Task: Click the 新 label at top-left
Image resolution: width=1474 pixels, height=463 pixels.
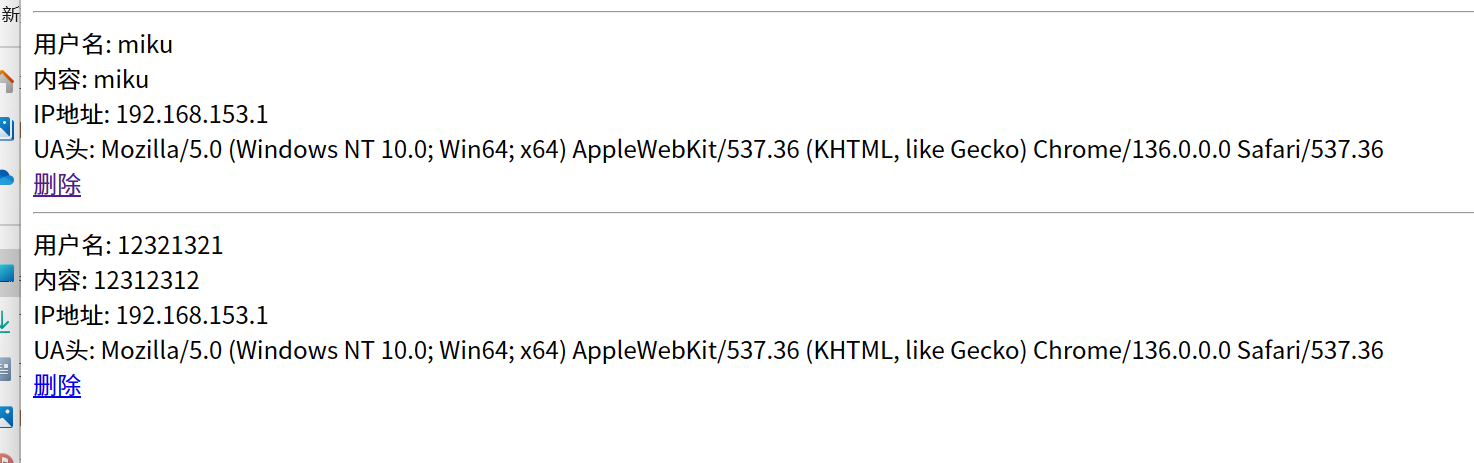Action: (x=10, y=16)
